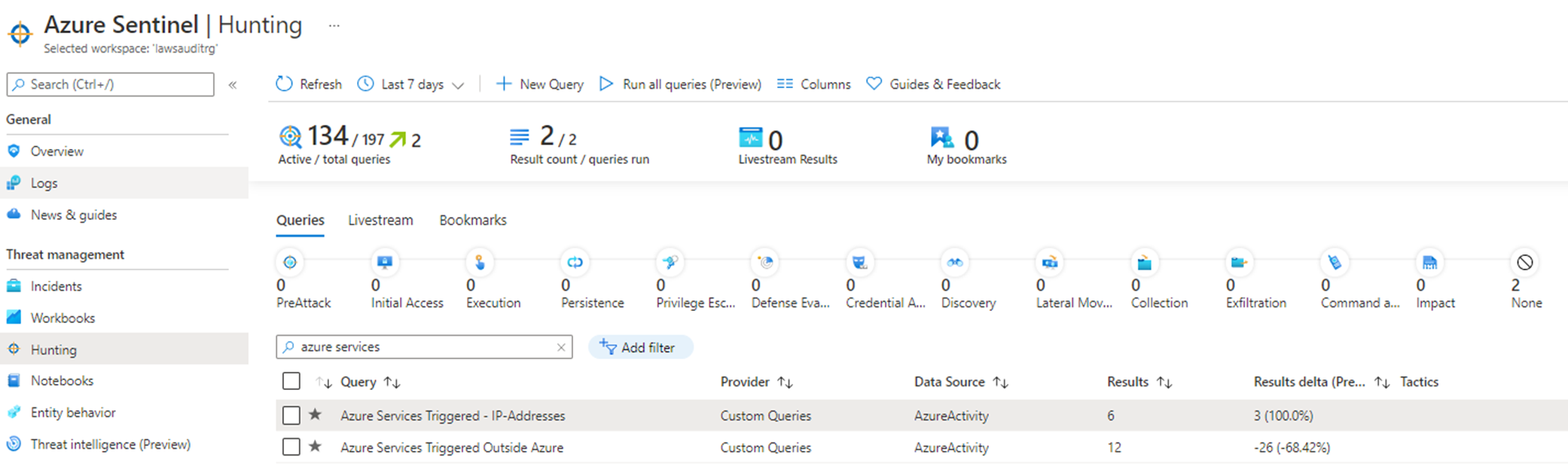Click the '-26 (-68.42%)' results delta cell
This screenshot has height=472, width=1568.
point(1292,447)
